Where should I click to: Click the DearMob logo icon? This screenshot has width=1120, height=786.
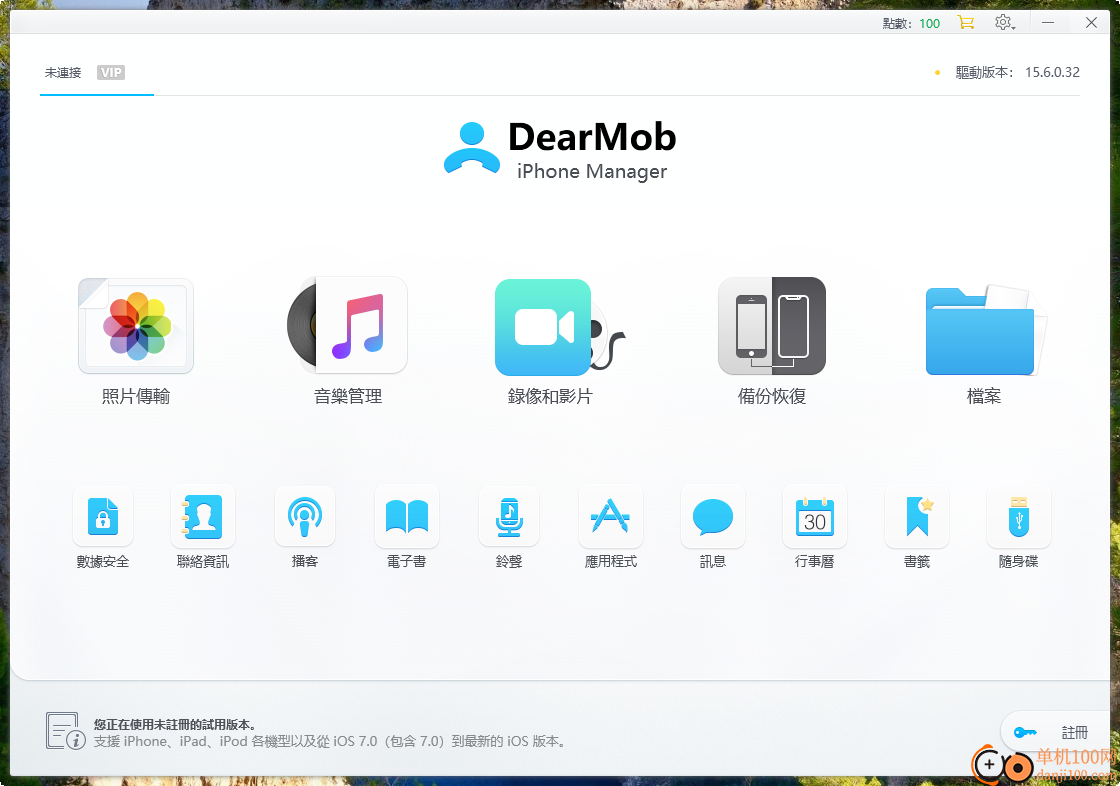pos(471,148)
